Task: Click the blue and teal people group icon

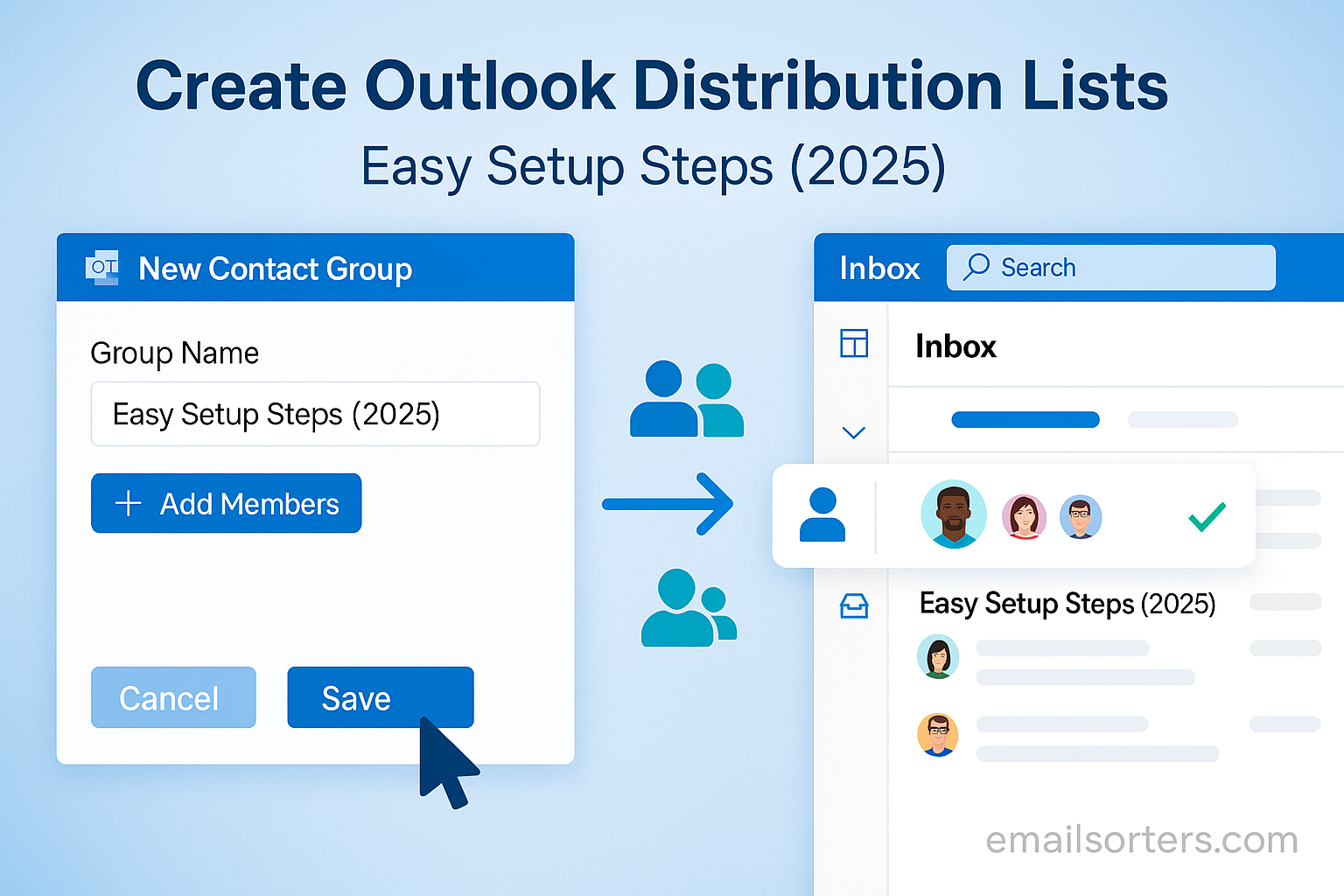Action: tap(687, 399)
